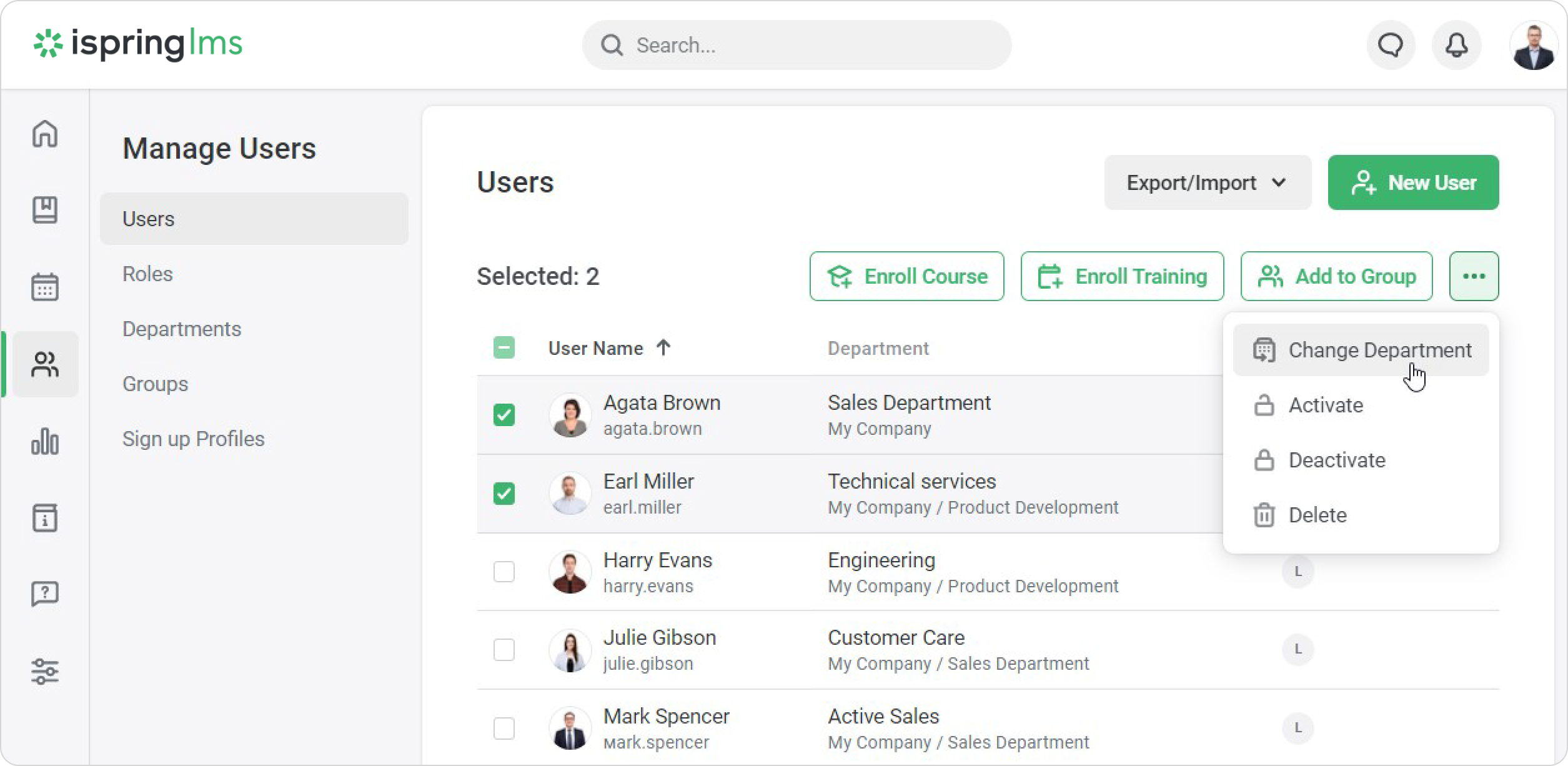Open the reports bar chart icon
The height and width of the screenshot is (766, 1568).
tap(45, 441)
